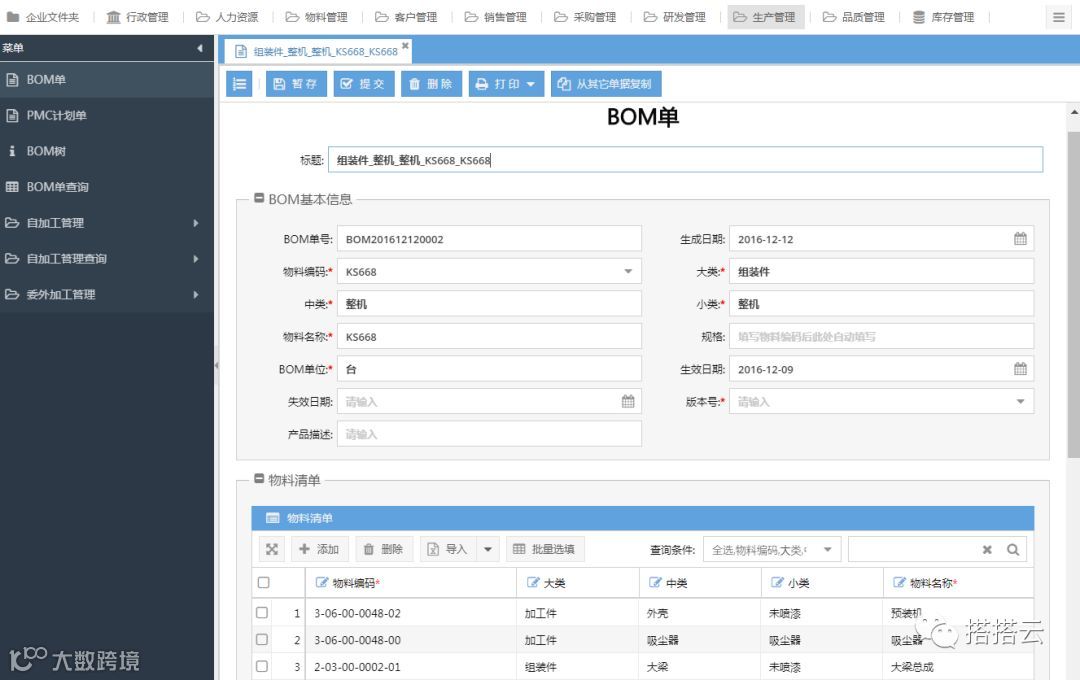Image resolution: width=1080 pixels, height=680 pixels.
Task: Open 研发管理 menu
Action: point(675,17)
